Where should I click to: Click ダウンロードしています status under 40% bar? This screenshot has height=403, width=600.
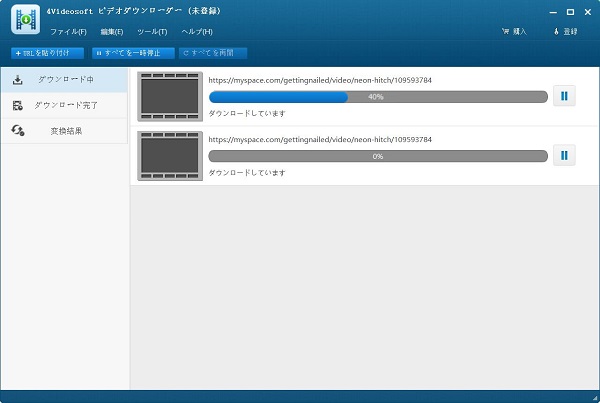(x=247, y=113)
